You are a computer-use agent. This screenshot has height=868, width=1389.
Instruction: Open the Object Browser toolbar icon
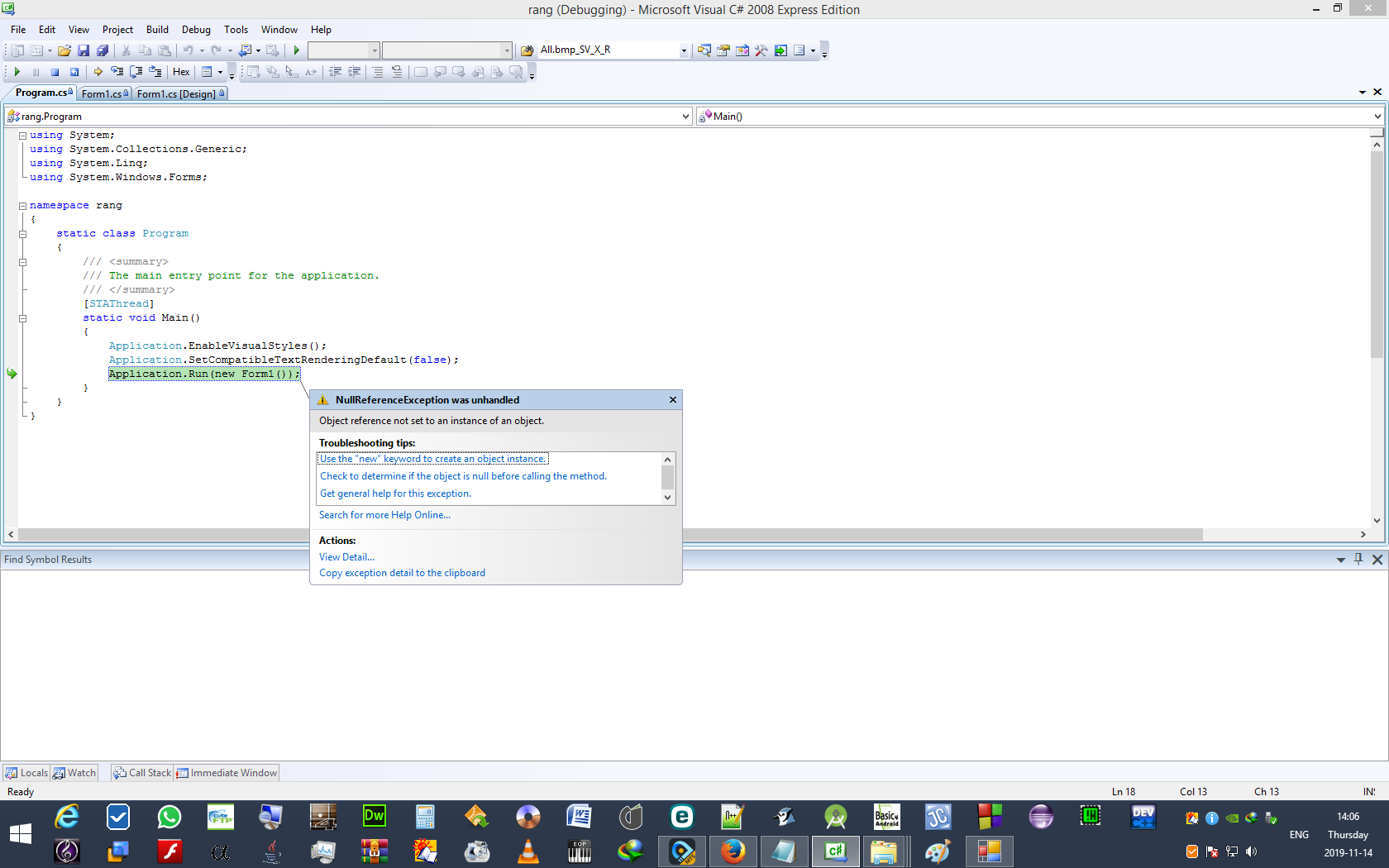(742, 50)
